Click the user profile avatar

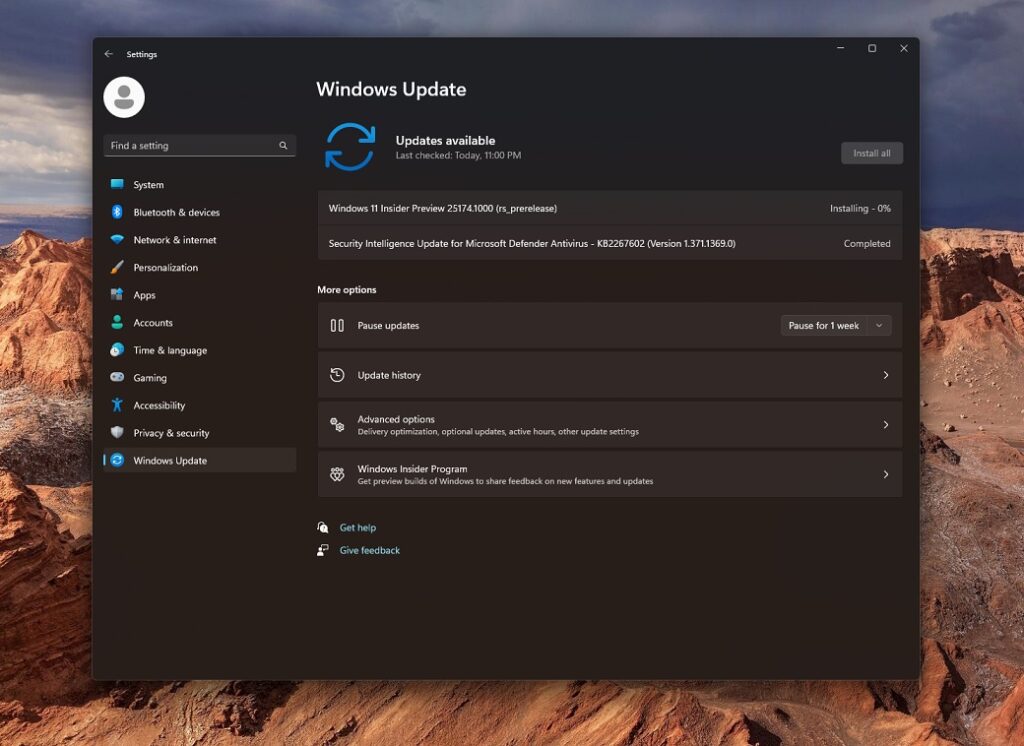pyautogui.click(x=122, y=97)
